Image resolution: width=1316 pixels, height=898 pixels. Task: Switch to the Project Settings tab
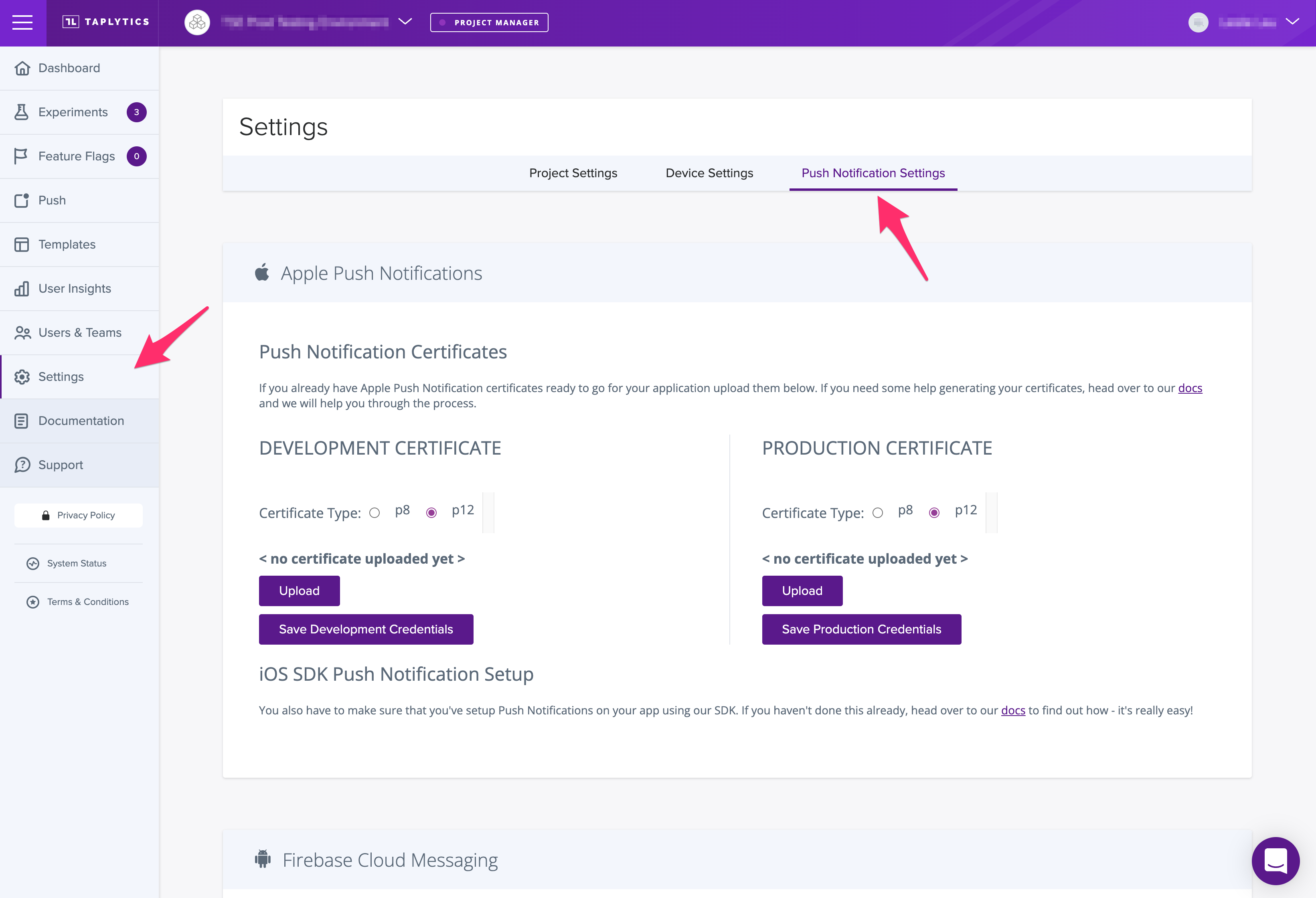(x=573, y=173)
